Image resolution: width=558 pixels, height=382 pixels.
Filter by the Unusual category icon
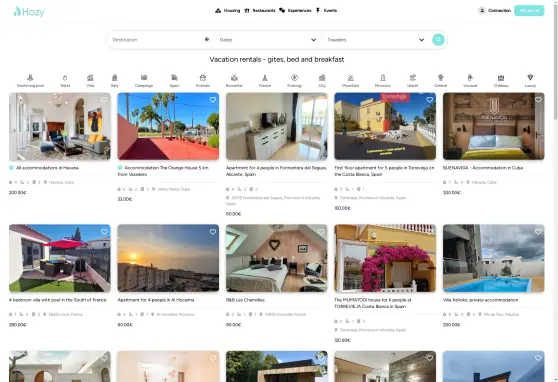pos(470,78)
